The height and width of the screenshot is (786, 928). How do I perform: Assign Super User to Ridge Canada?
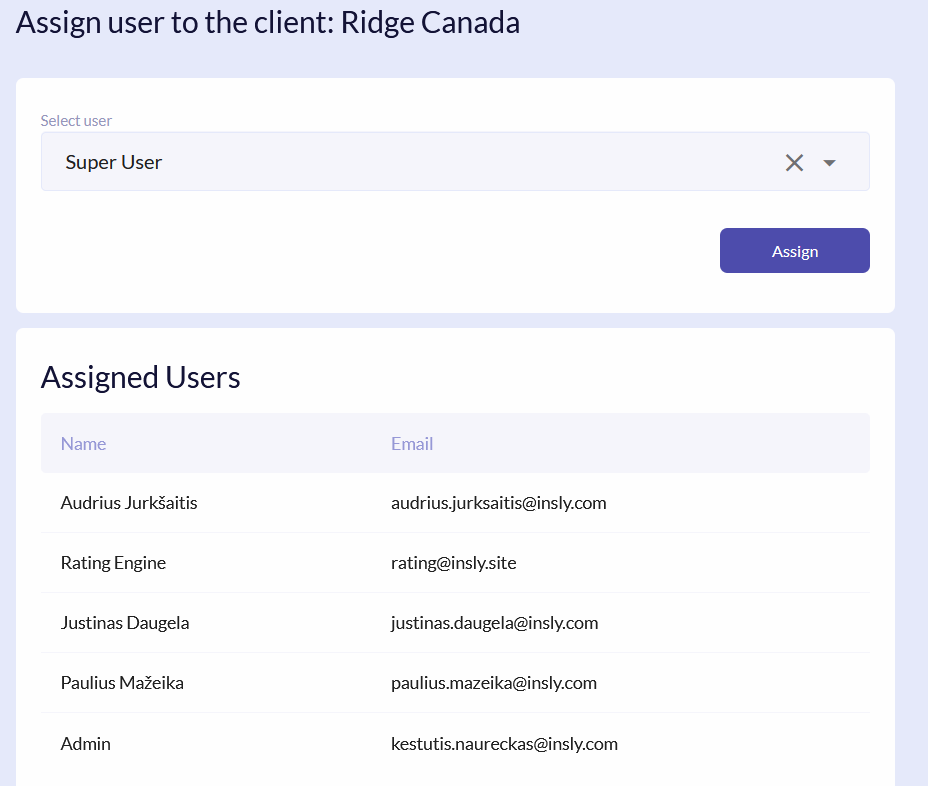click(794, 250)
